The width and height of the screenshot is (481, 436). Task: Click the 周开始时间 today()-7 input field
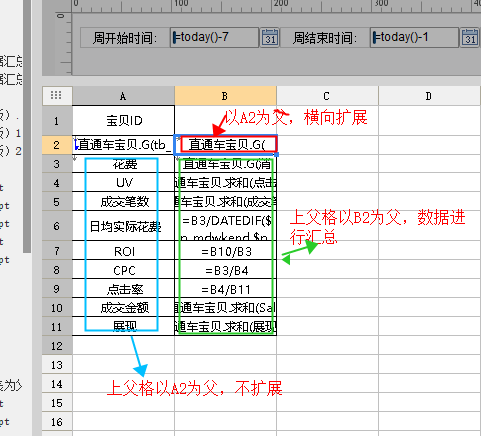click(x=214, y=37)
